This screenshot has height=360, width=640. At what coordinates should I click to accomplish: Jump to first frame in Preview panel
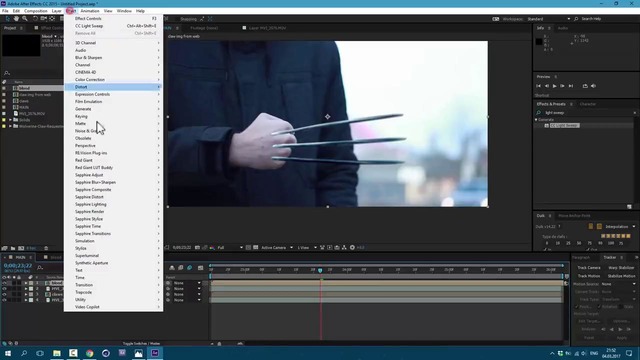pyautogui.click(x=538, y=86)
